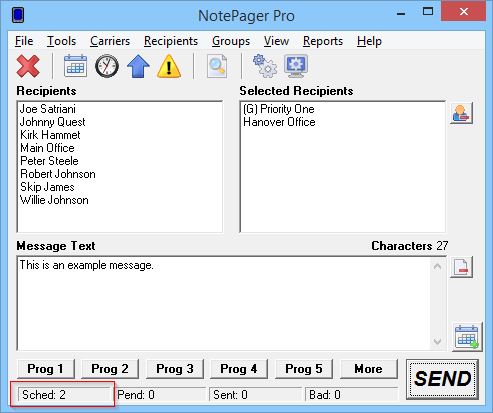Image resolution: width=493 pixels, height=413 pixels.
Task: Click the magnifying glass document icon
Action: (217, 66)
